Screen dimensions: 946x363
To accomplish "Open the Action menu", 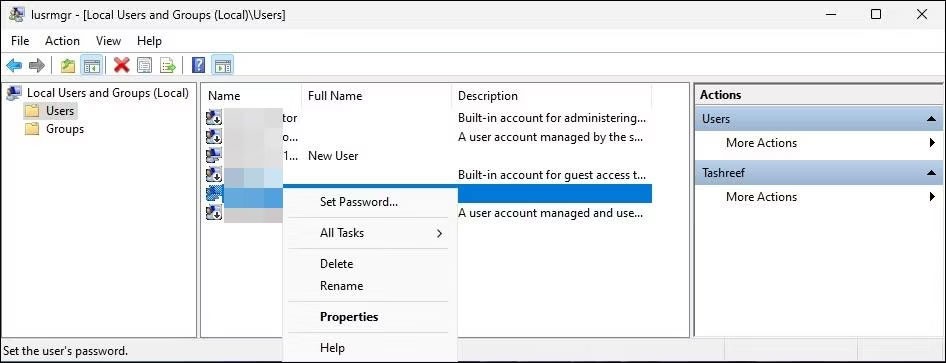I will point(62,41).
